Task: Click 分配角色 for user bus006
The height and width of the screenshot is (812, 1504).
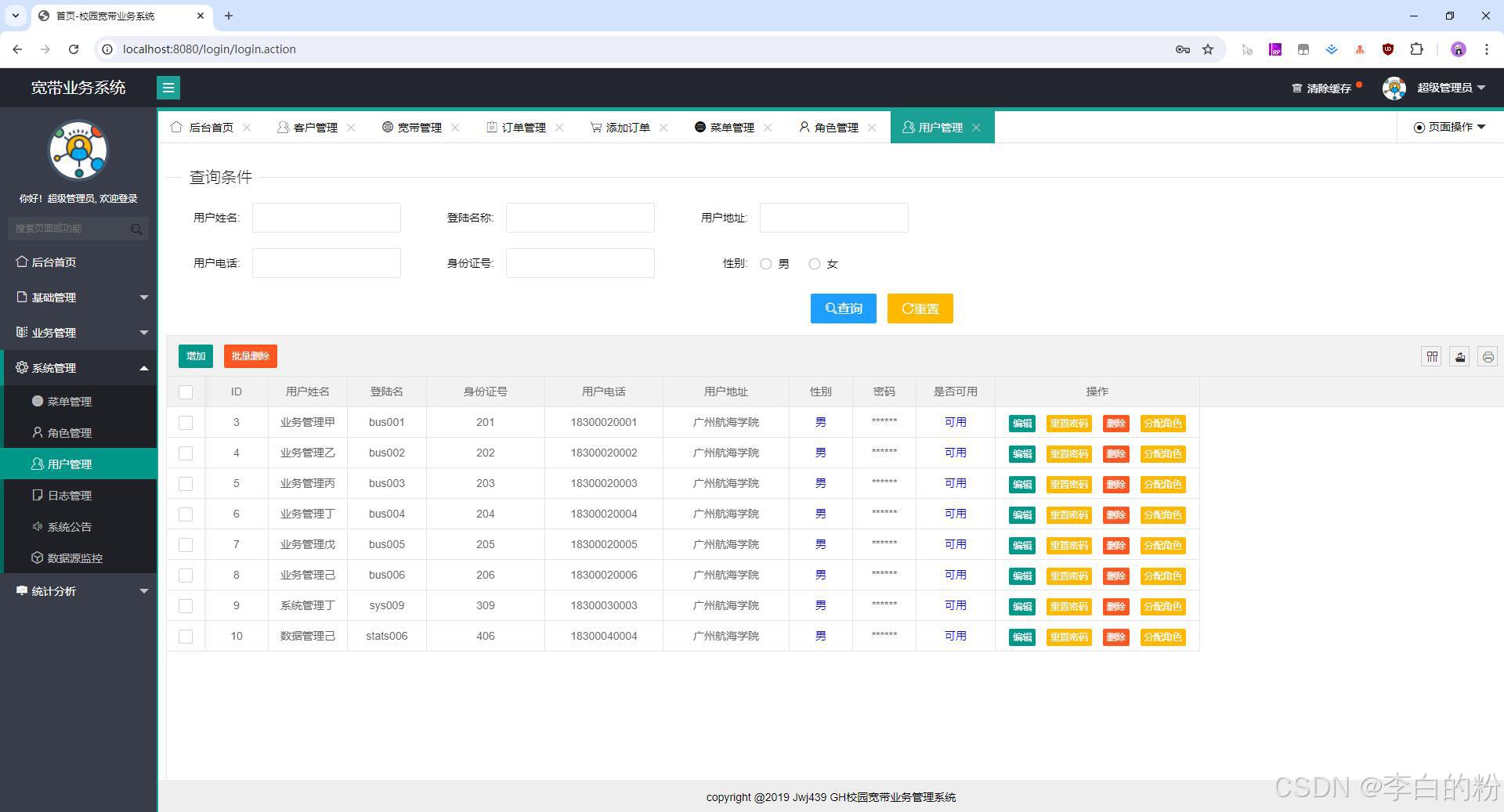Action: [1163, 576]
